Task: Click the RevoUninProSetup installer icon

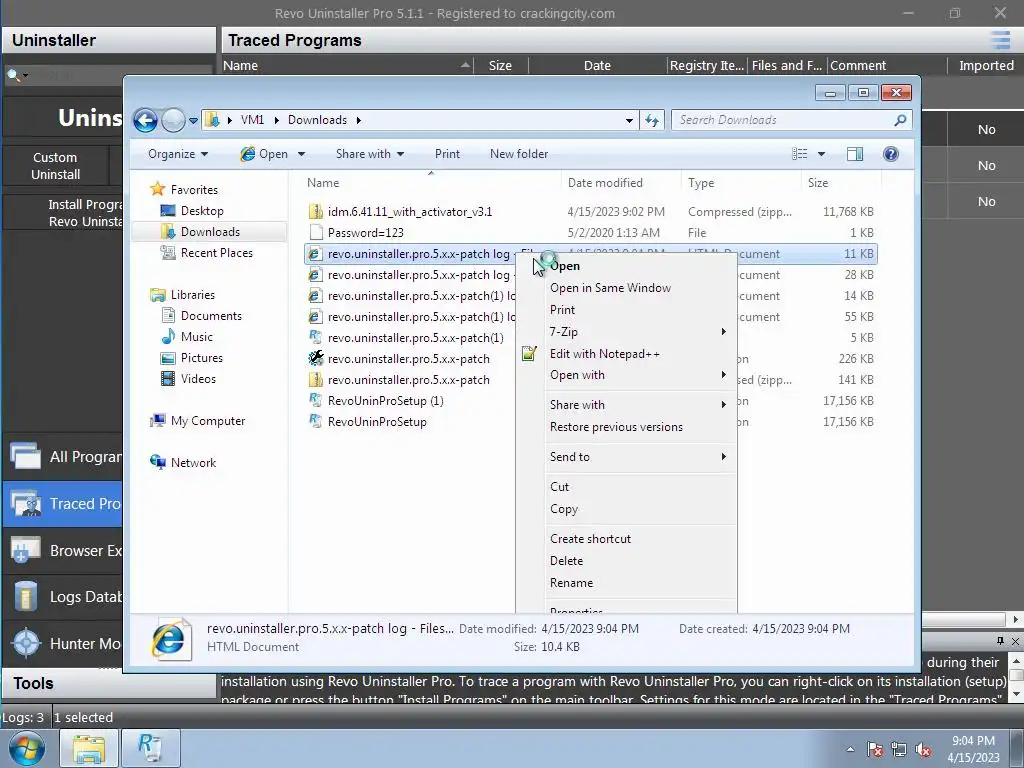Action: [x=316, y=421]
